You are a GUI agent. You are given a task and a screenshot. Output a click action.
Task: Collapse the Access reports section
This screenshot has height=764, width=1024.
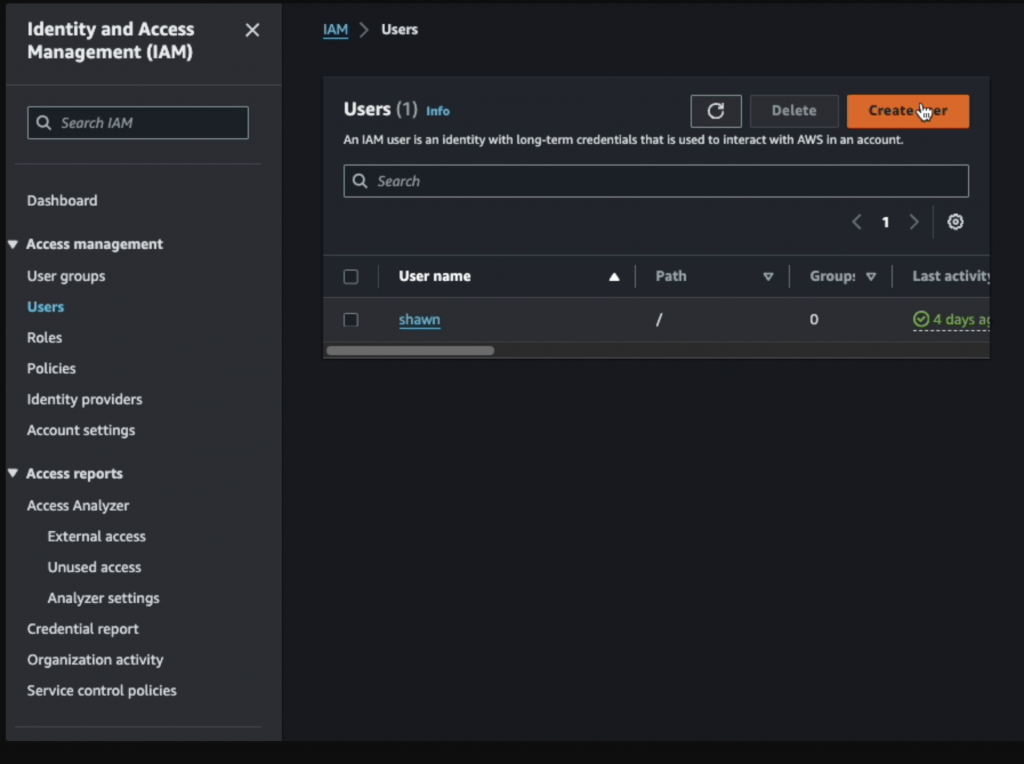pyautogui.click(x=12, y=473)
